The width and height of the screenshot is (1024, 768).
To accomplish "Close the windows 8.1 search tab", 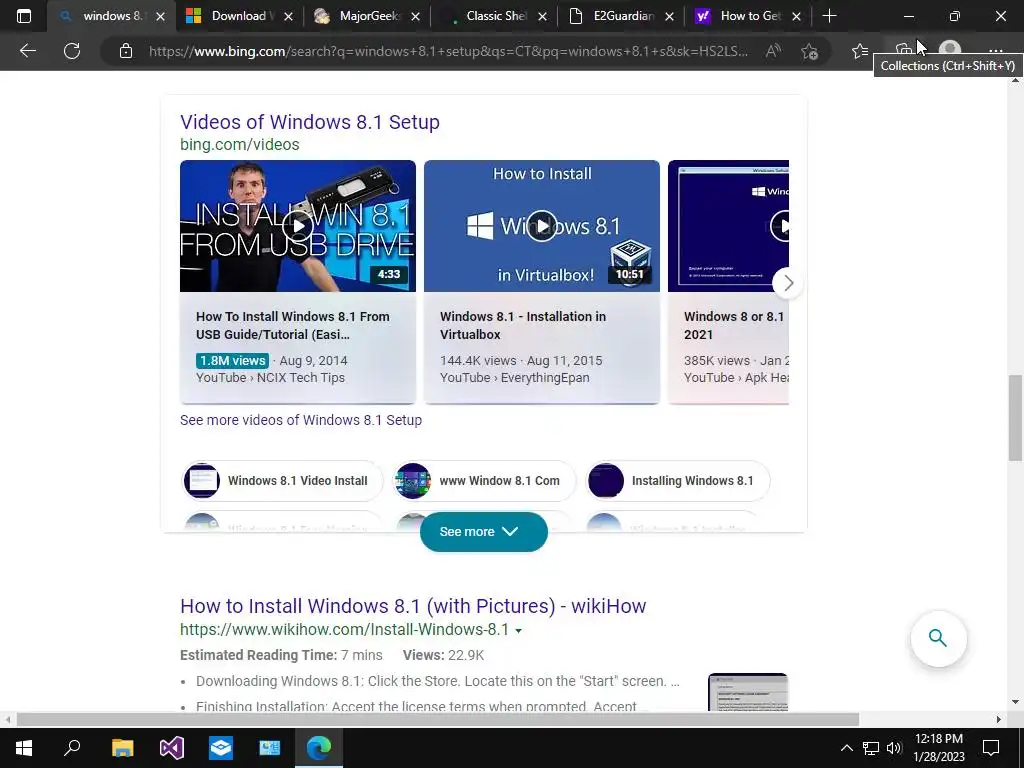I will pyautogui.click(x=161, y=16).
